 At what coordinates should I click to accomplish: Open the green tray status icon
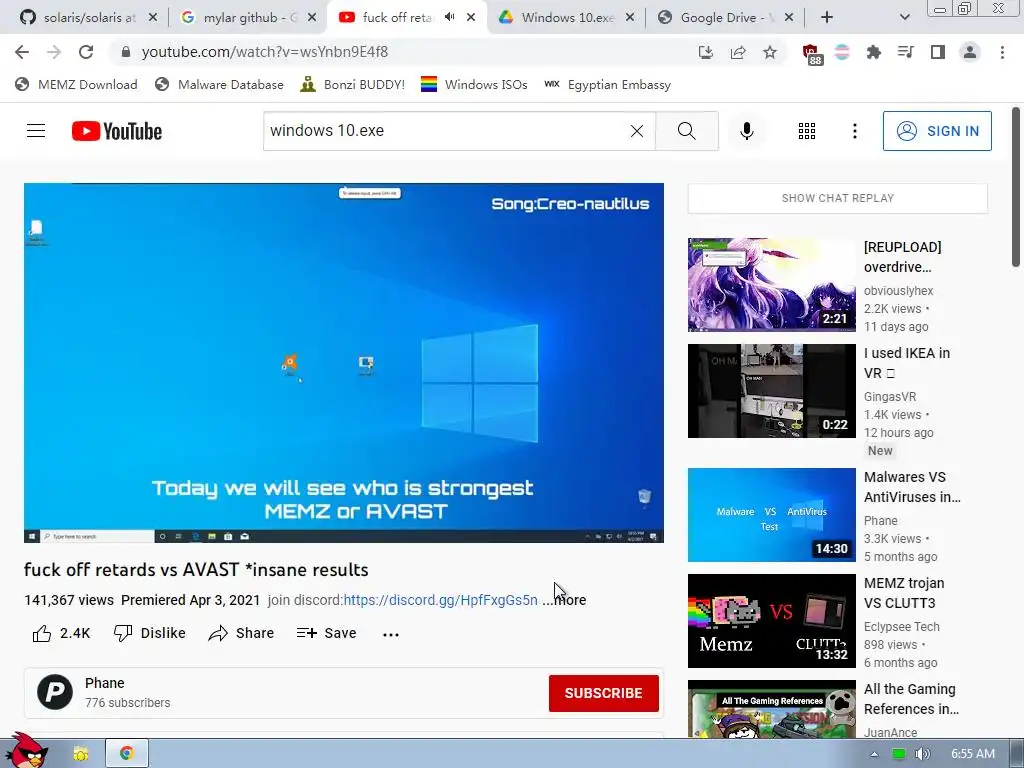pyautogui.click(x=899, y=754)
